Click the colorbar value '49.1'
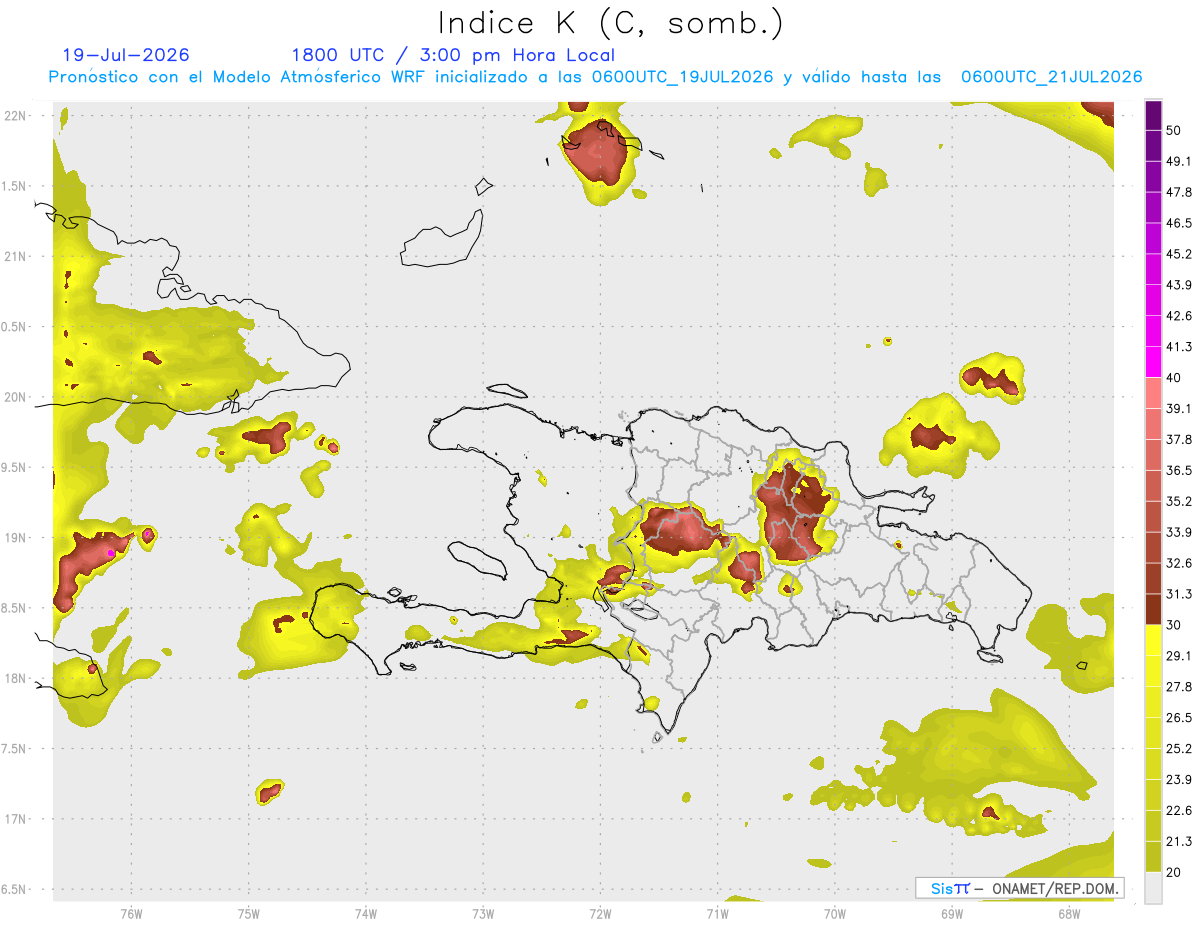1200x927 pixels. 1178,161
